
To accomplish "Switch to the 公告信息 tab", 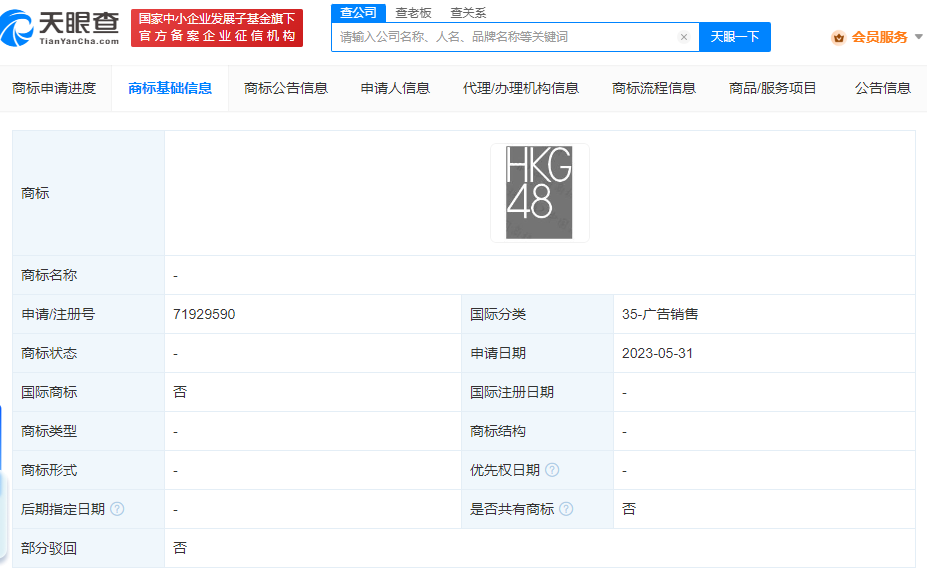I will pos(883,89).
